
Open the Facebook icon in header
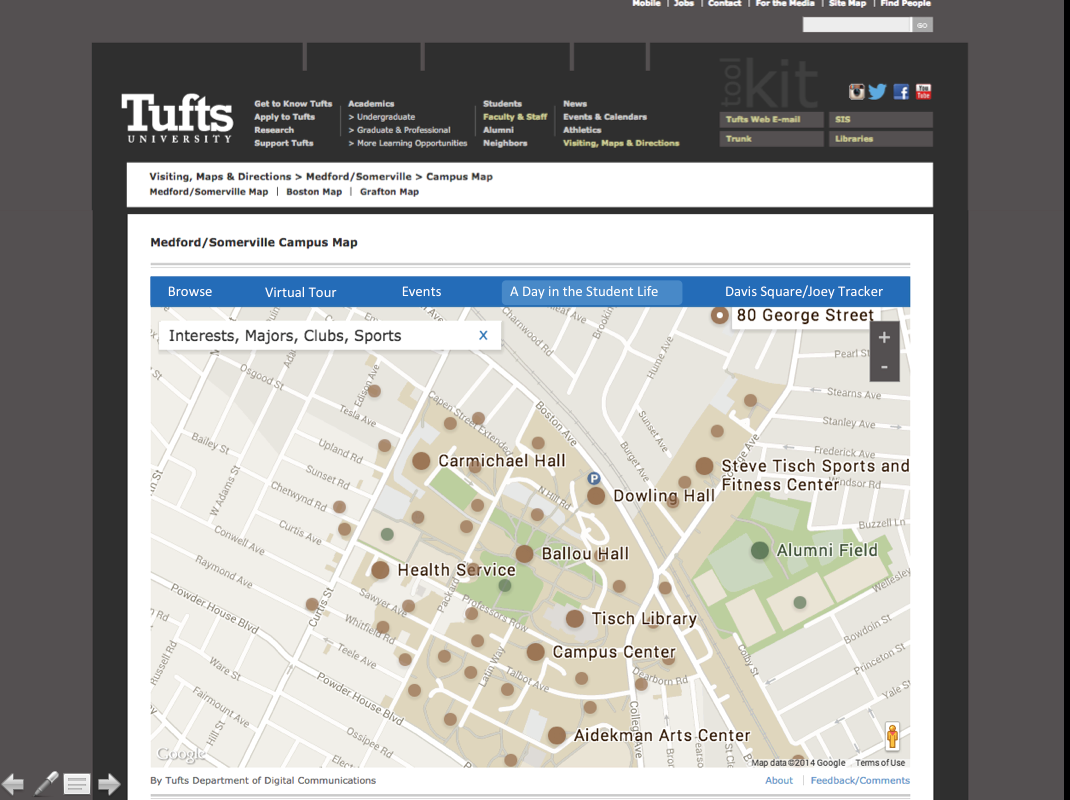901,92
